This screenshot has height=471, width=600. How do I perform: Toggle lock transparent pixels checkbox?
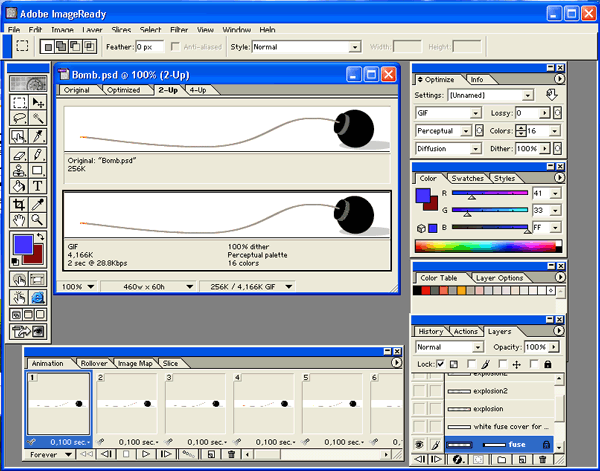440,364
